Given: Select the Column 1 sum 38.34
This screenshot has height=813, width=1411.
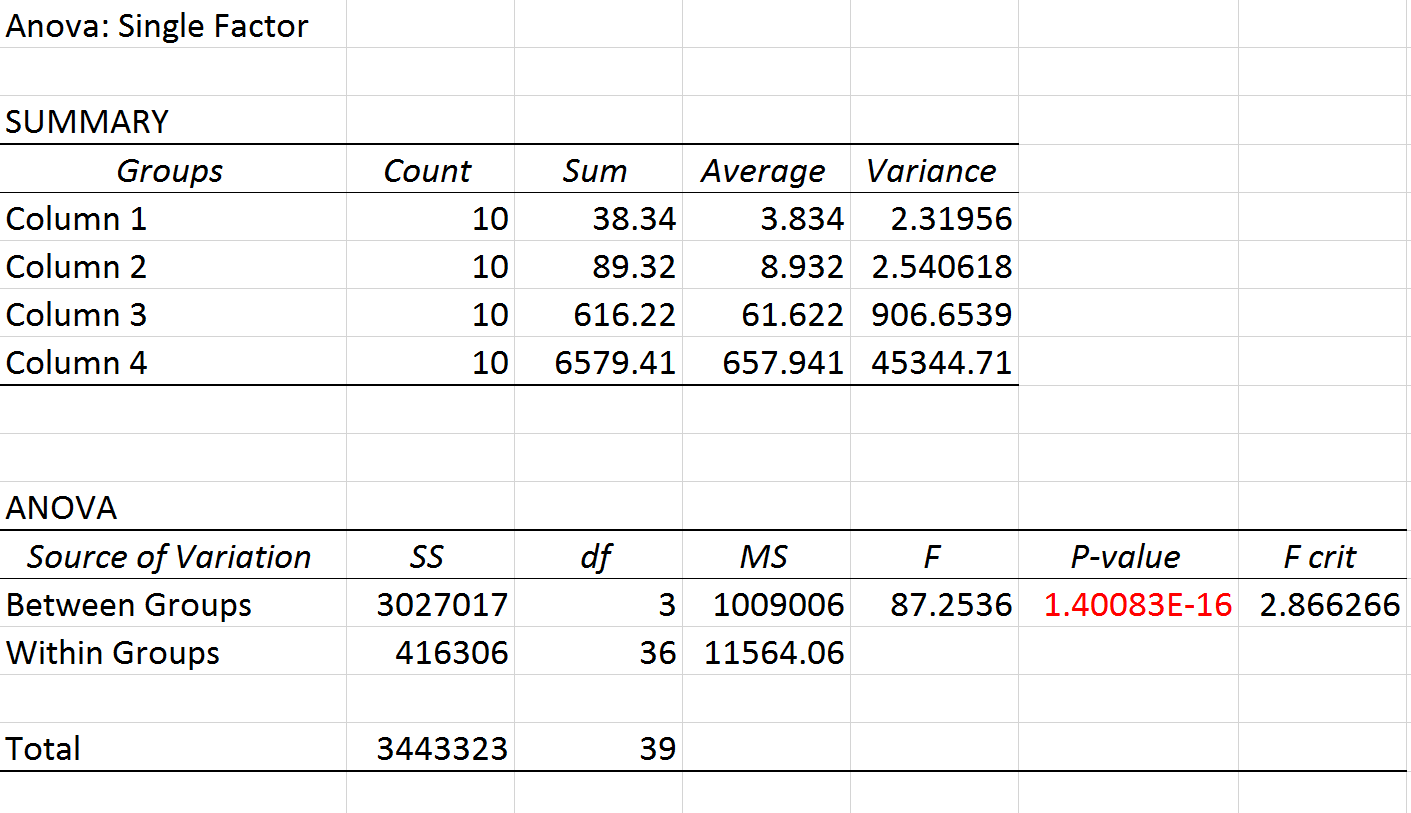Looking at the screenshot, I should click(634, 219).
